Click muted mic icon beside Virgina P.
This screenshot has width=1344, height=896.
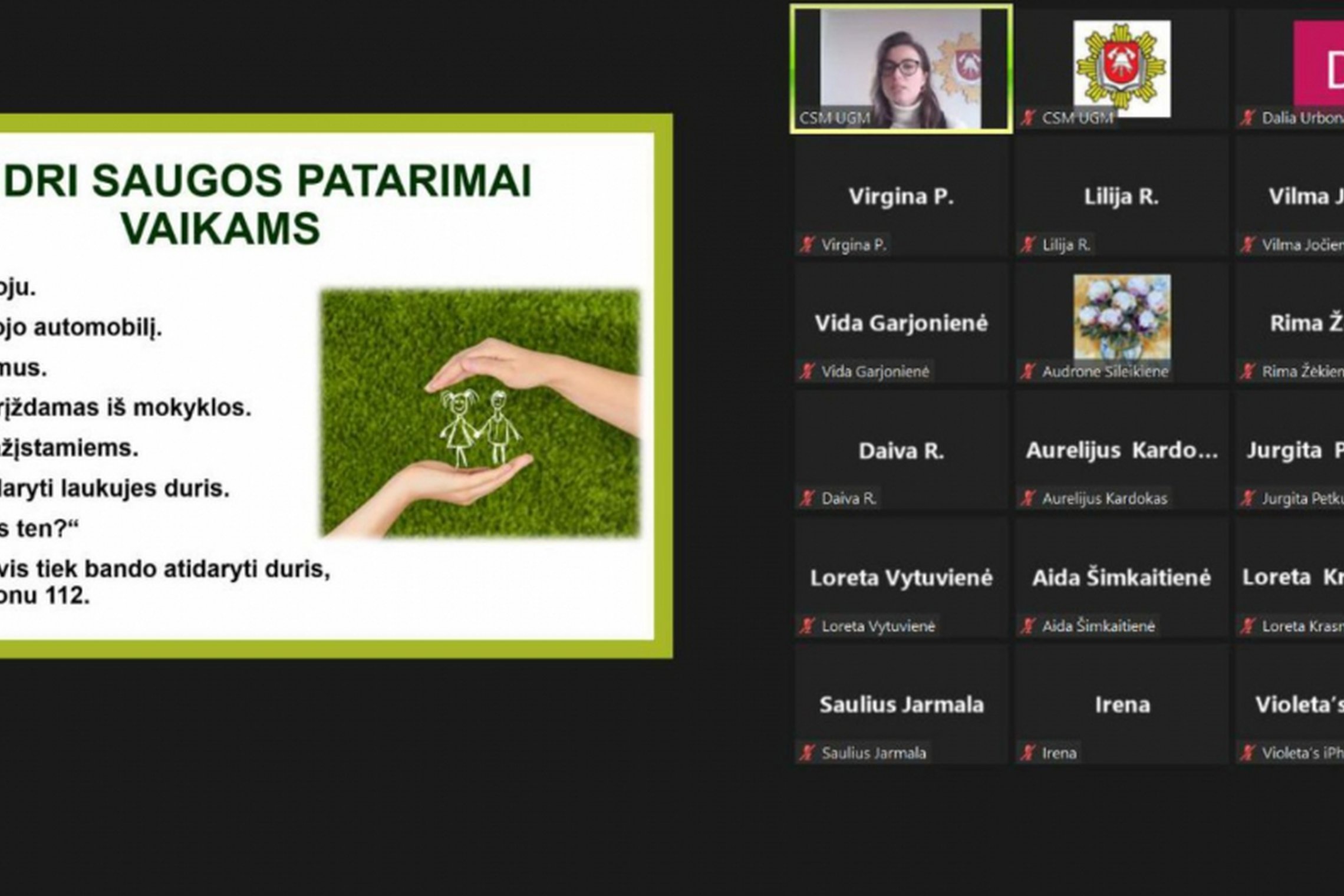[x=807, y=244]
